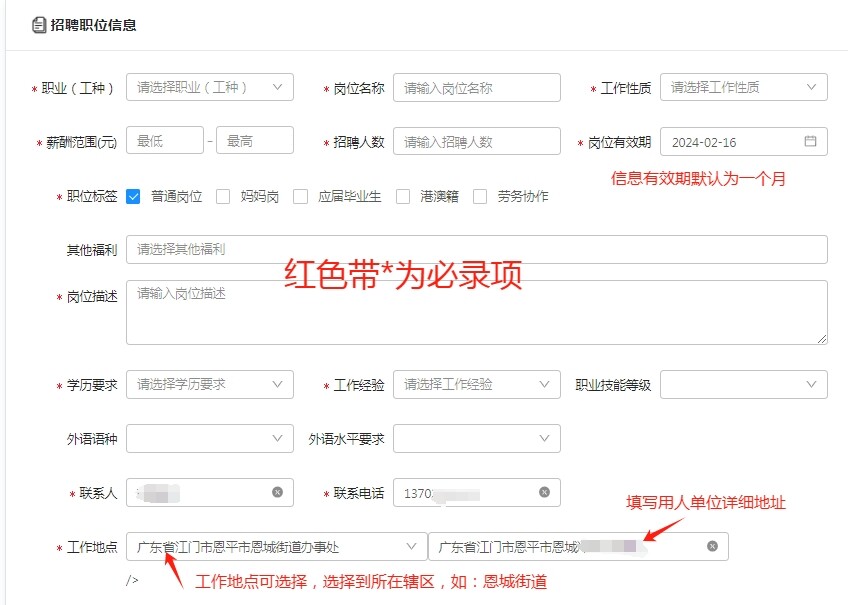This screenshot has width=848, height=605.
Task: Click the 招聘职位信息 header document icon
Action: click(39, 25)
